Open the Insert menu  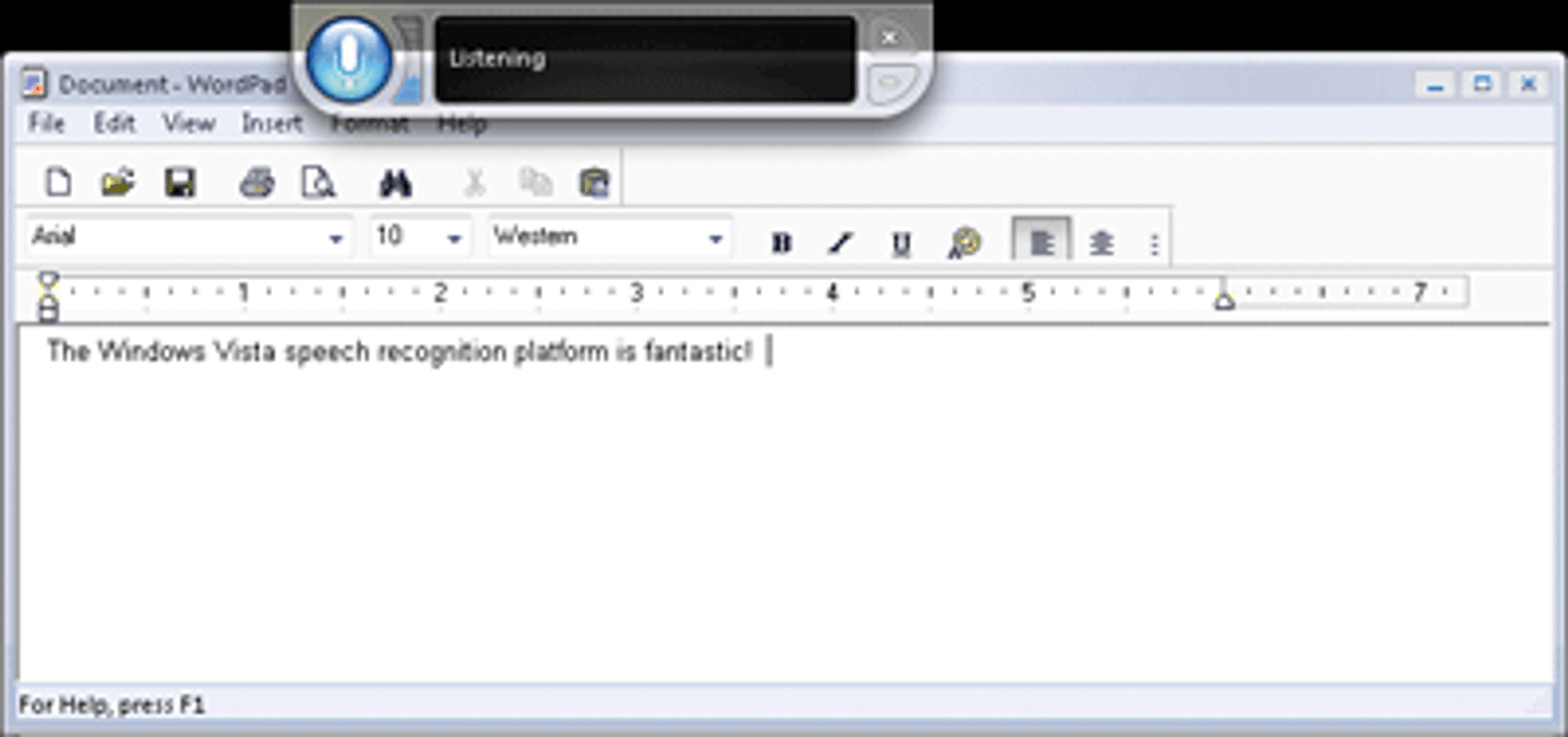click(x=271, y=123)
